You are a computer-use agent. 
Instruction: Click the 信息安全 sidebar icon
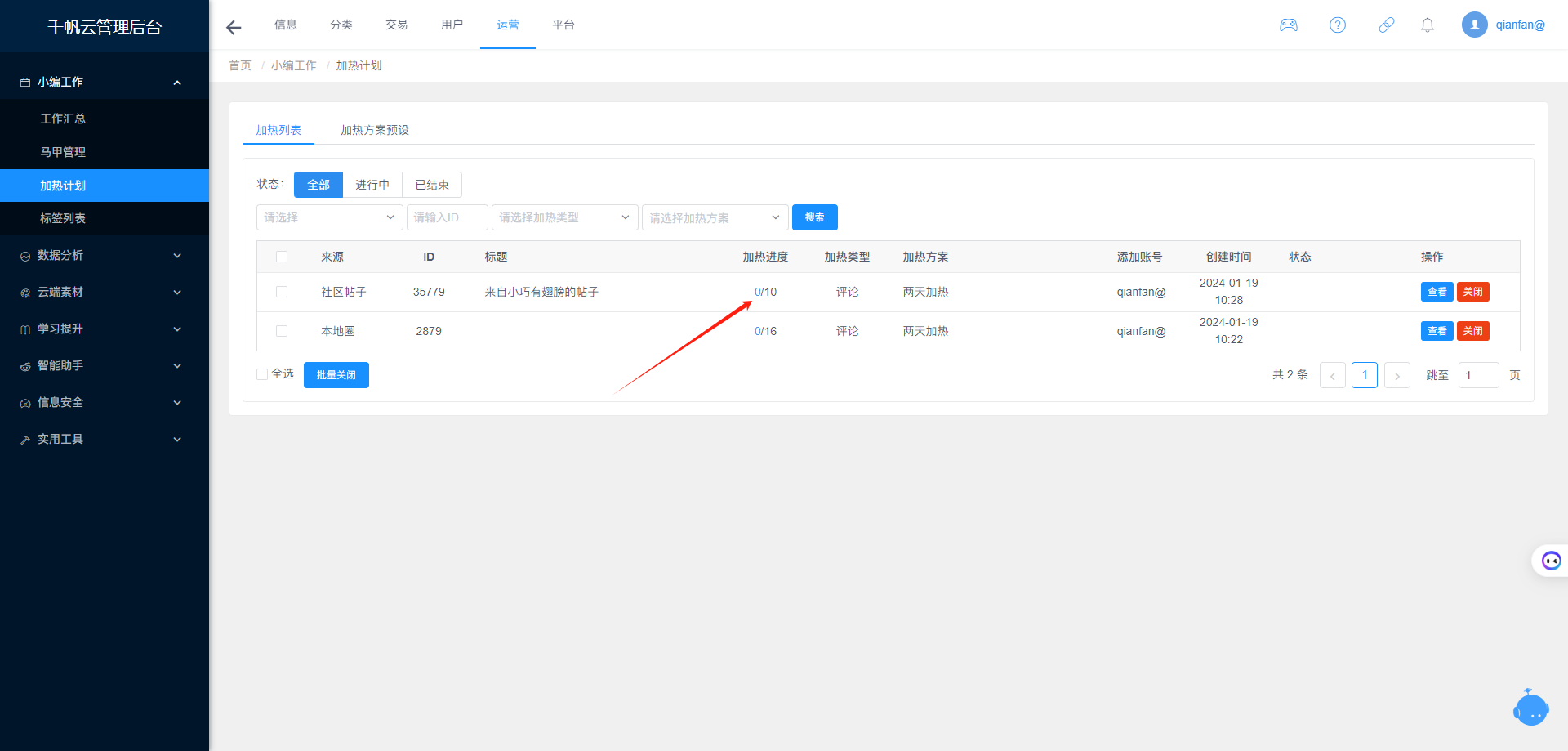coord(25,403)
